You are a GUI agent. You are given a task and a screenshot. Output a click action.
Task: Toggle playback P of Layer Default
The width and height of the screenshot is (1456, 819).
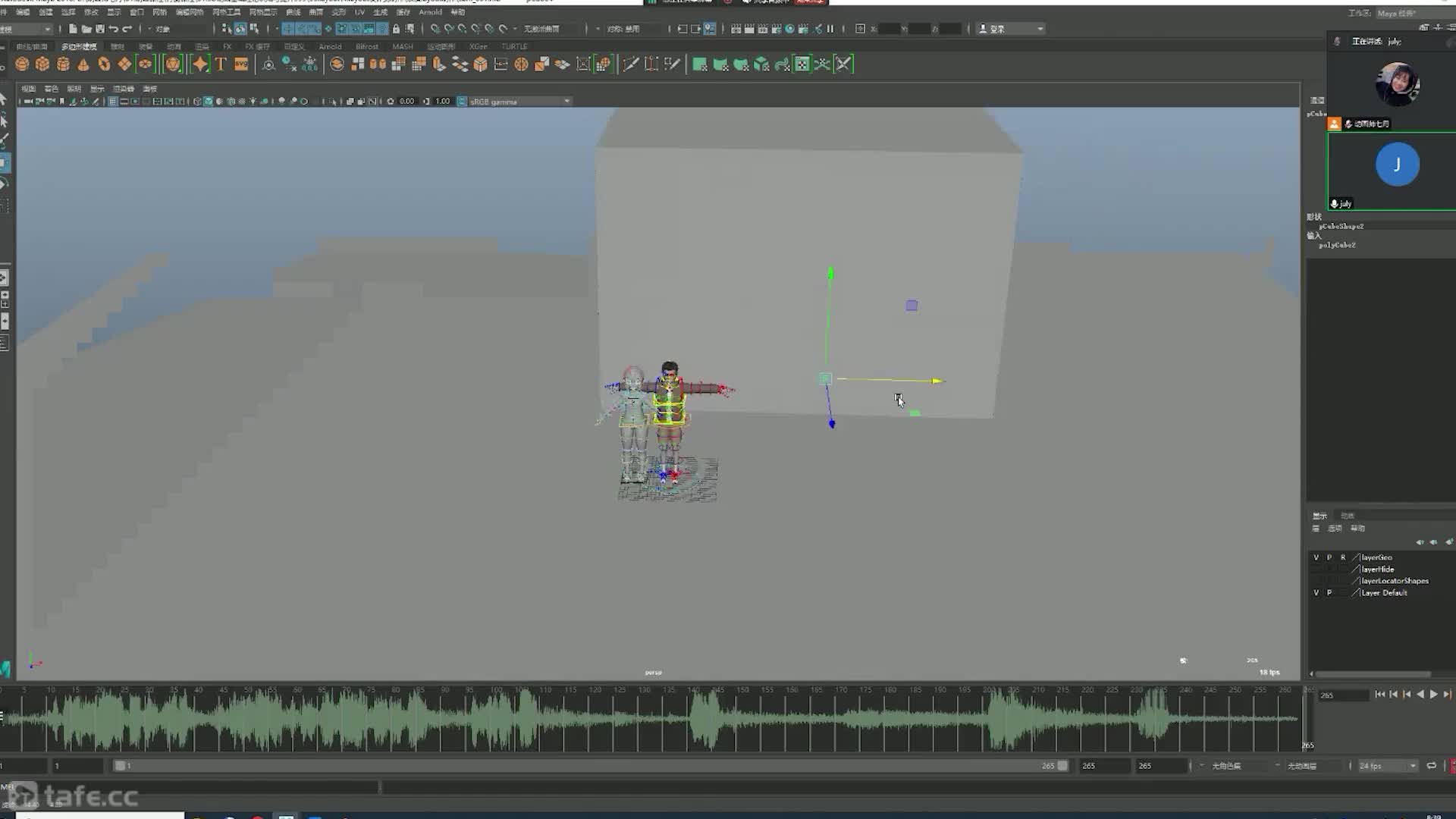pos(1329,593)
